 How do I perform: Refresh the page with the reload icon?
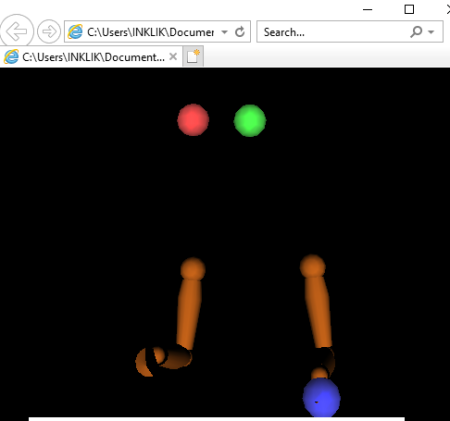click(x=240, y=32)
